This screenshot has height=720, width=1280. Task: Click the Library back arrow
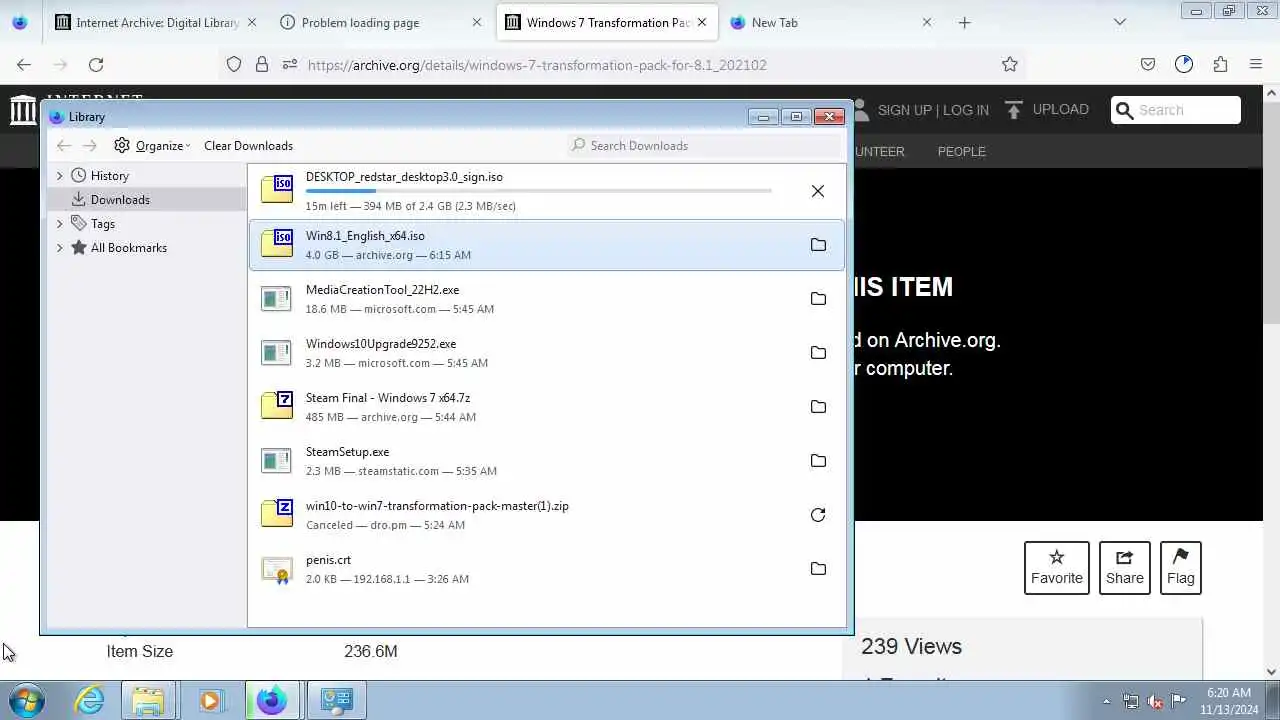(64, 146)
